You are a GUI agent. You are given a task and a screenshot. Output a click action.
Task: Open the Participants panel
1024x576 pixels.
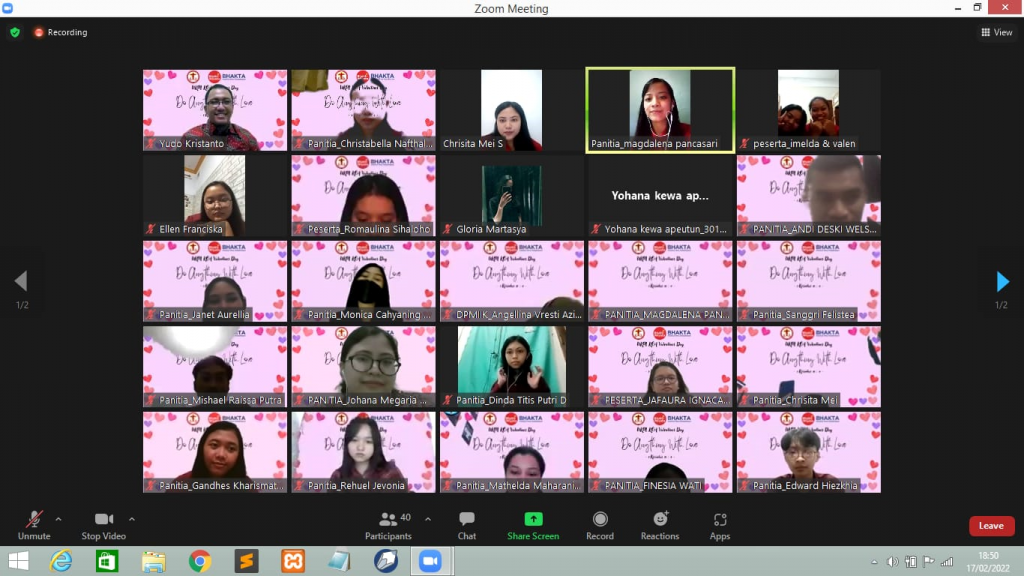(388, 524)
